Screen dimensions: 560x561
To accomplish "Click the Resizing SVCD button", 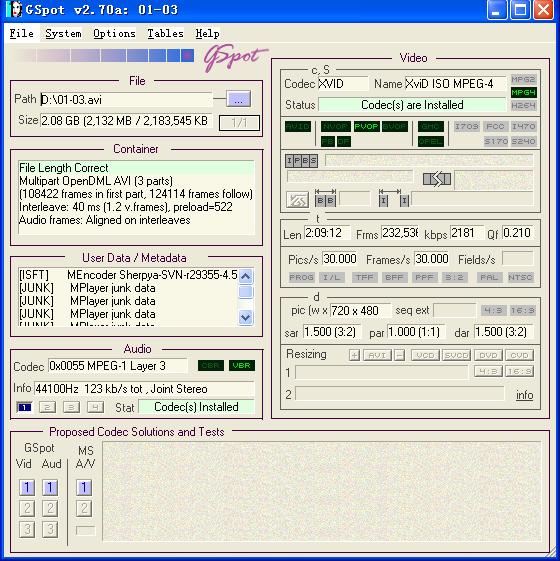I will pyautogui.click(x=456, y=355).
